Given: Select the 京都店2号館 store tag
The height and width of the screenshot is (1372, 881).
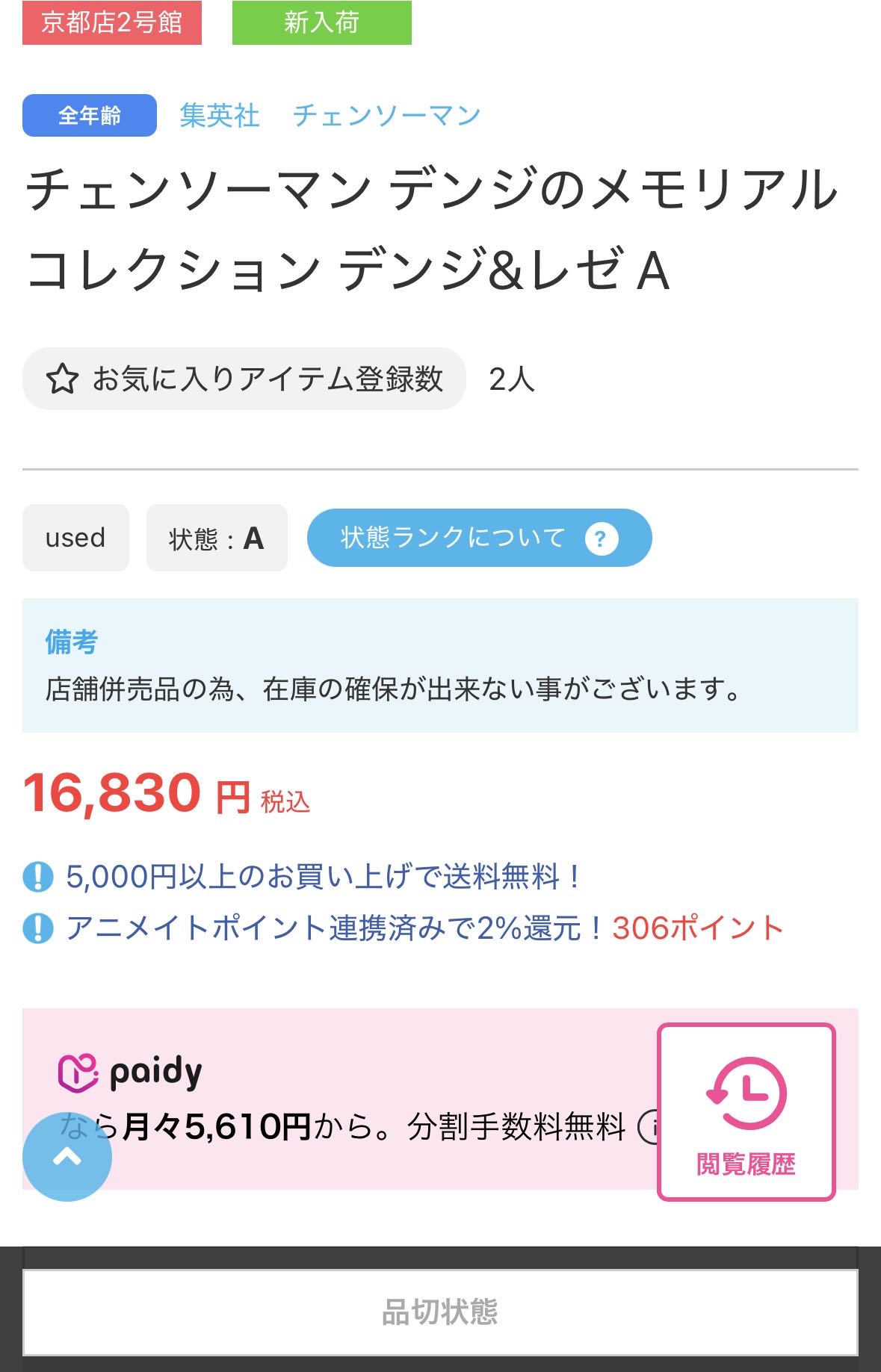Looking at the screenshot, I should 112,22.
